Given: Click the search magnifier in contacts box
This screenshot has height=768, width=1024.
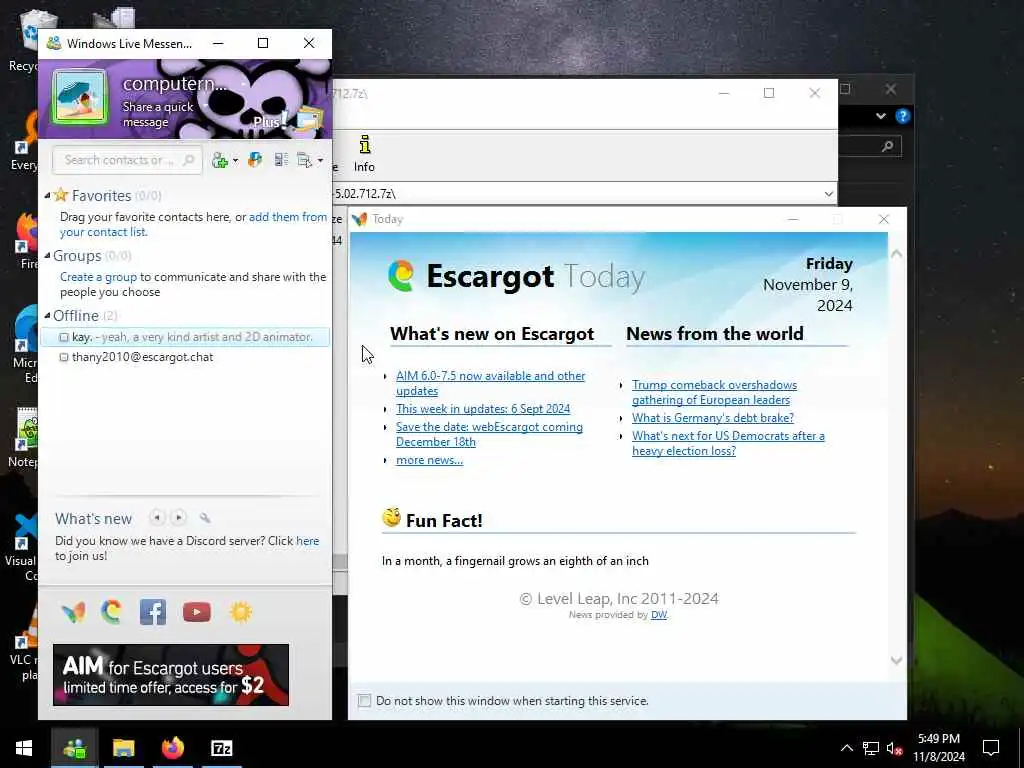Looking at the screenshot, I should click(x=189, y=160).
